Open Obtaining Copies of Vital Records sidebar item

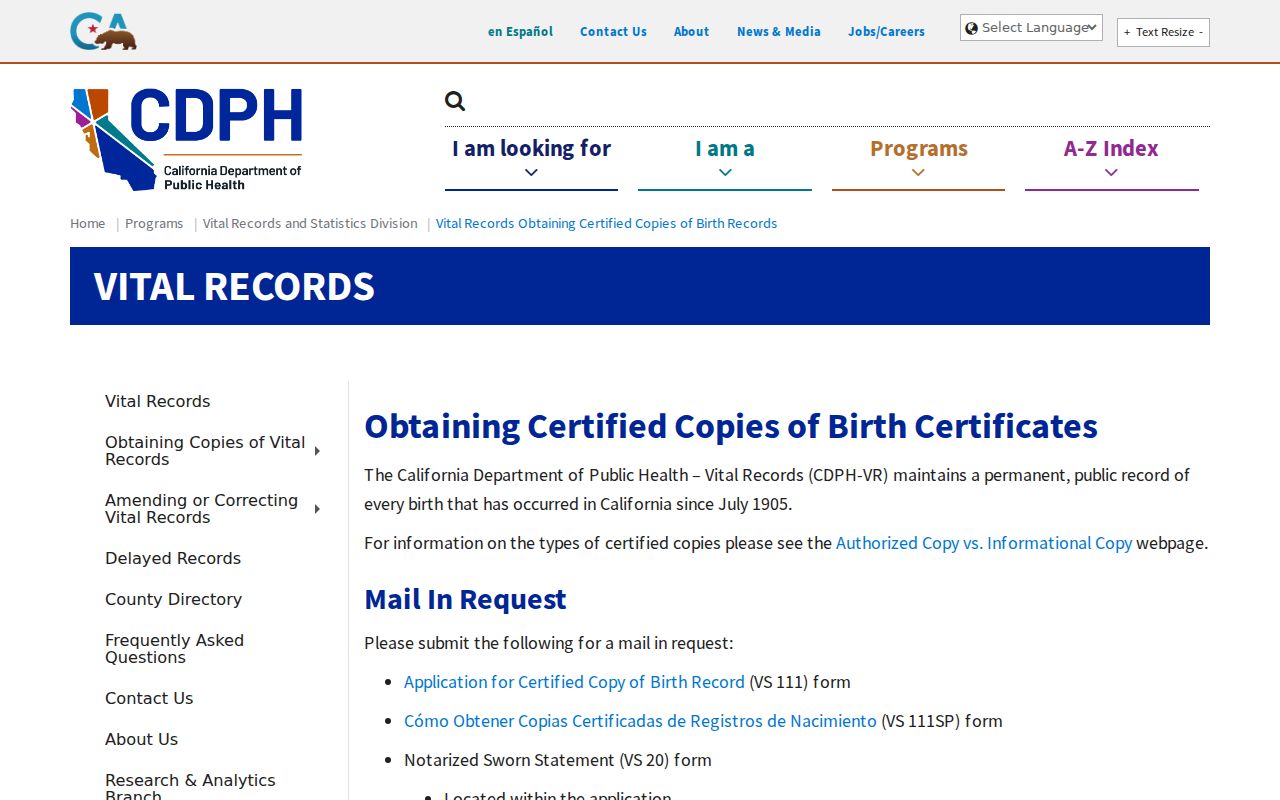(x=205, y=451)
